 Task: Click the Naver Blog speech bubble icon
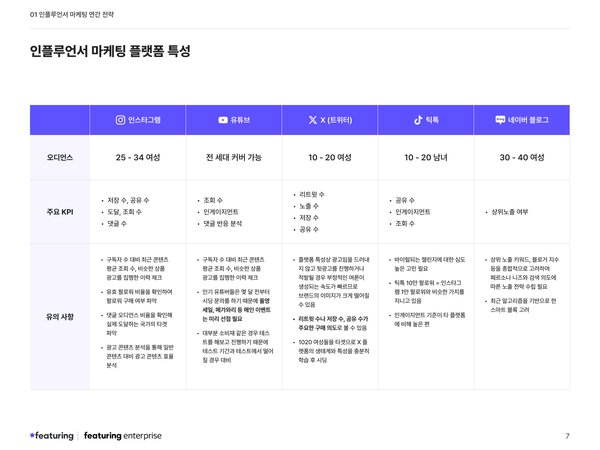click(x=500, y=120)
